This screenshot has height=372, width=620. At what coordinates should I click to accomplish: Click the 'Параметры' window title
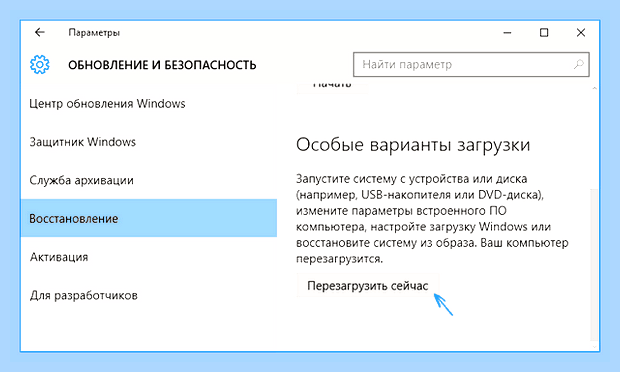[x=94, y=32]
